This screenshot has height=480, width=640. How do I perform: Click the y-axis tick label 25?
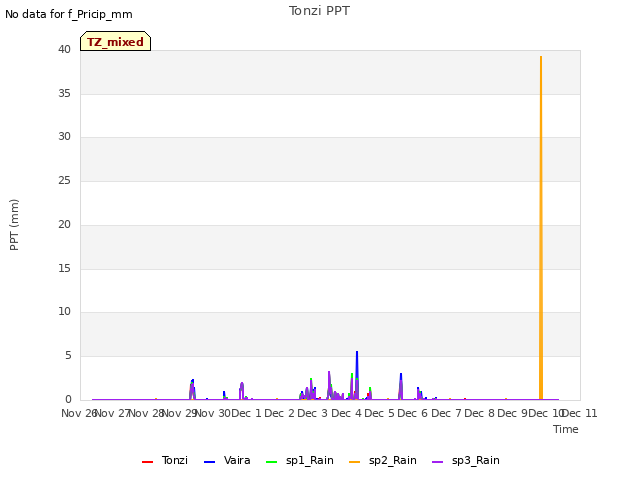point(64,181)
